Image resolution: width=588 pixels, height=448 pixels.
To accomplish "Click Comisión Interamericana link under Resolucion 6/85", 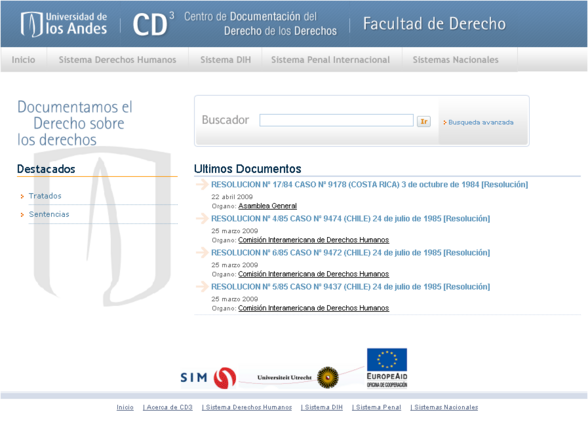I will (314, 274).
